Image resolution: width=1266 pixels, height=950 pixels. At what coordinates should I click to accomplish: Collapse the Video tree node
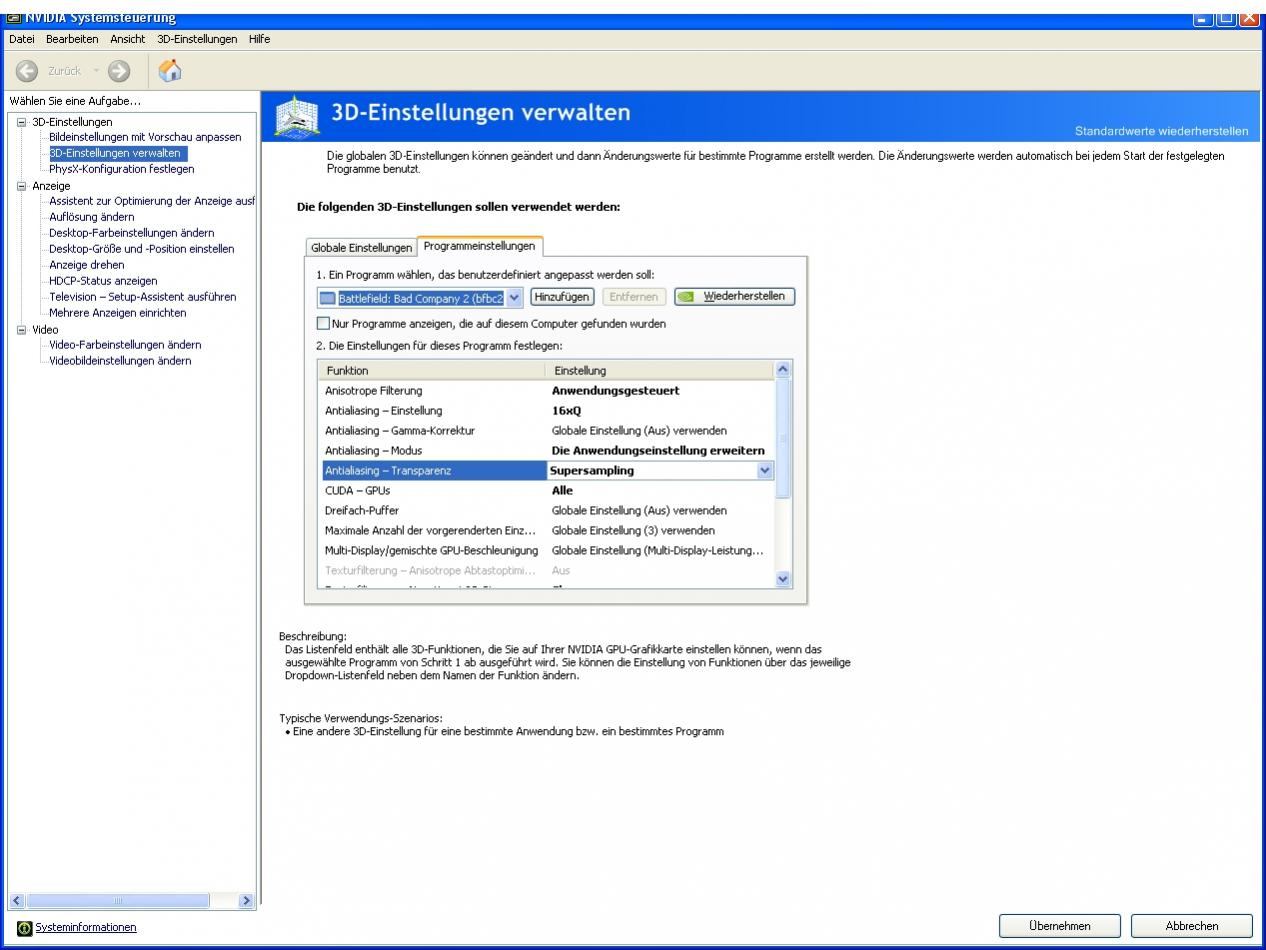[x=22, y=330]
